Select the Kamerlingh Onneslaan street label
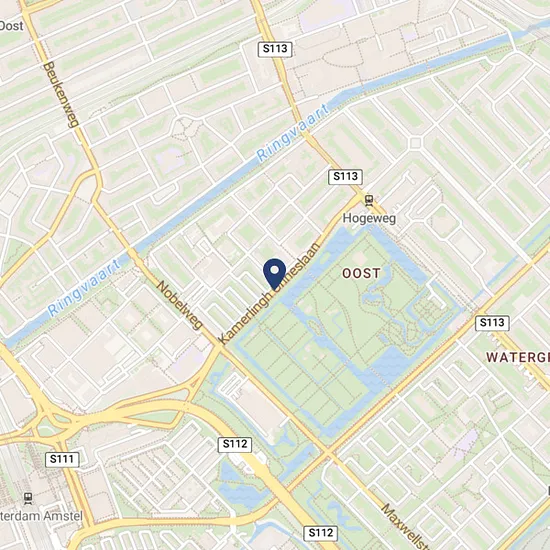 point(269,293)
